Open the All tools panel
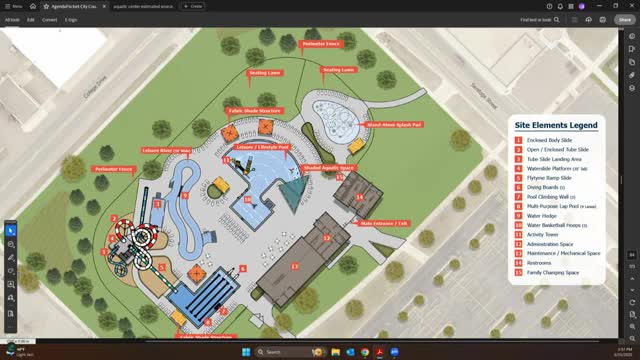This screenshot has height=360, width=640. pos(12,20)
